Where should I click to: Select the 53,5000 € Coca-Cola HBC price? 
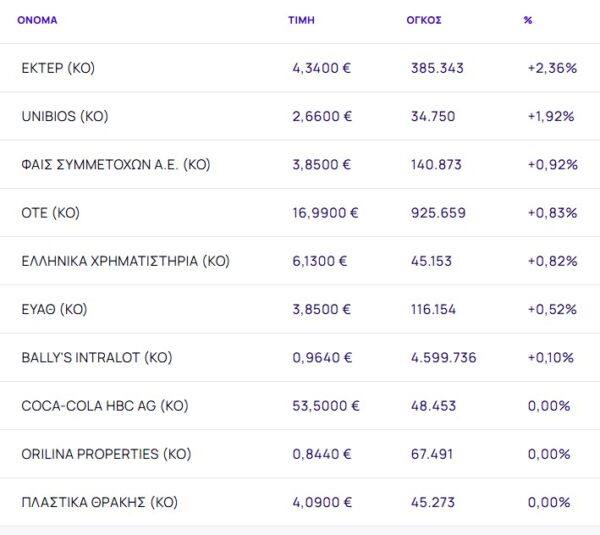click(x=325, y=406)
